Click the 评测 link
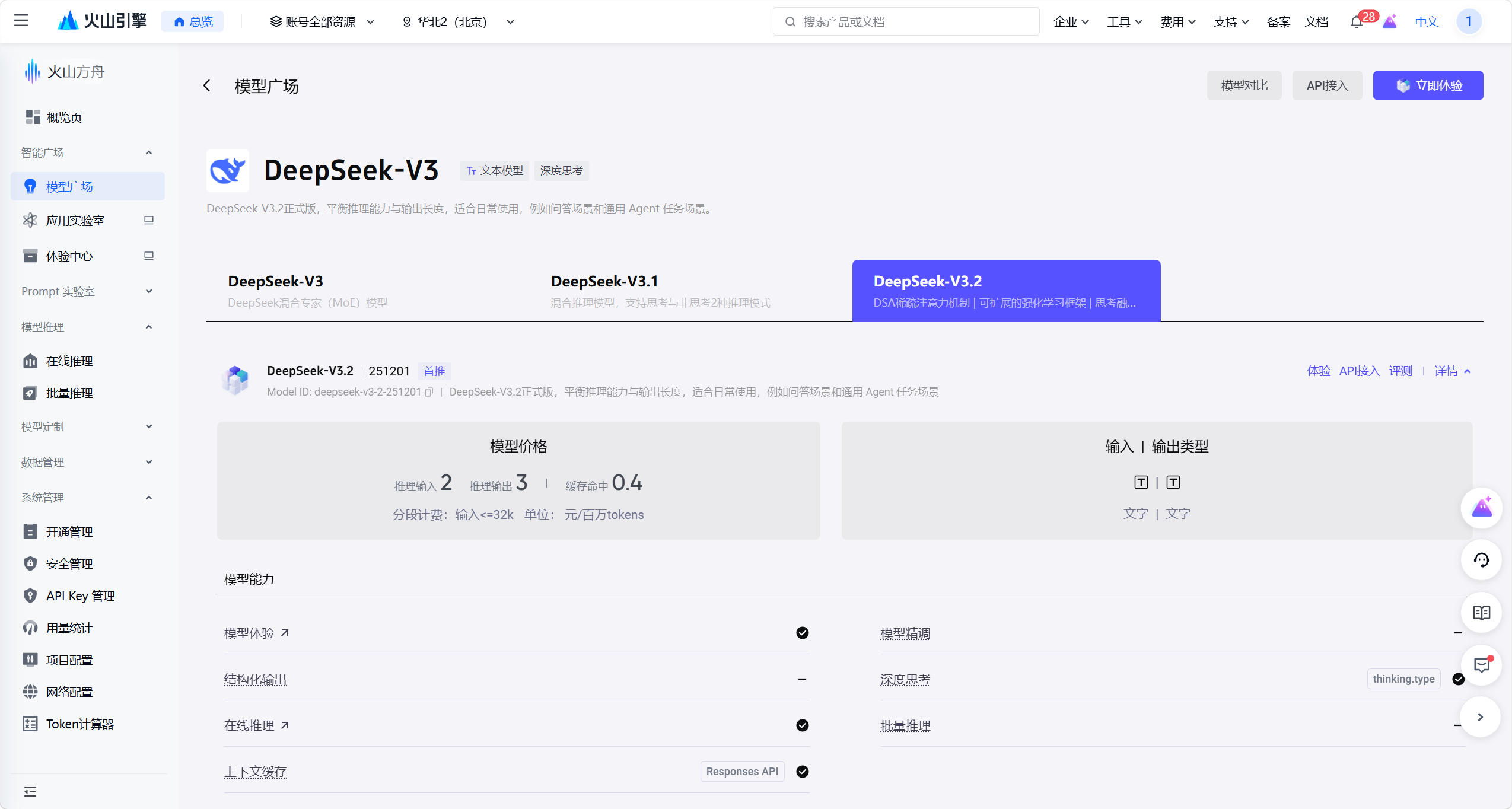The image size is (1512, 809). point(1400,371)
